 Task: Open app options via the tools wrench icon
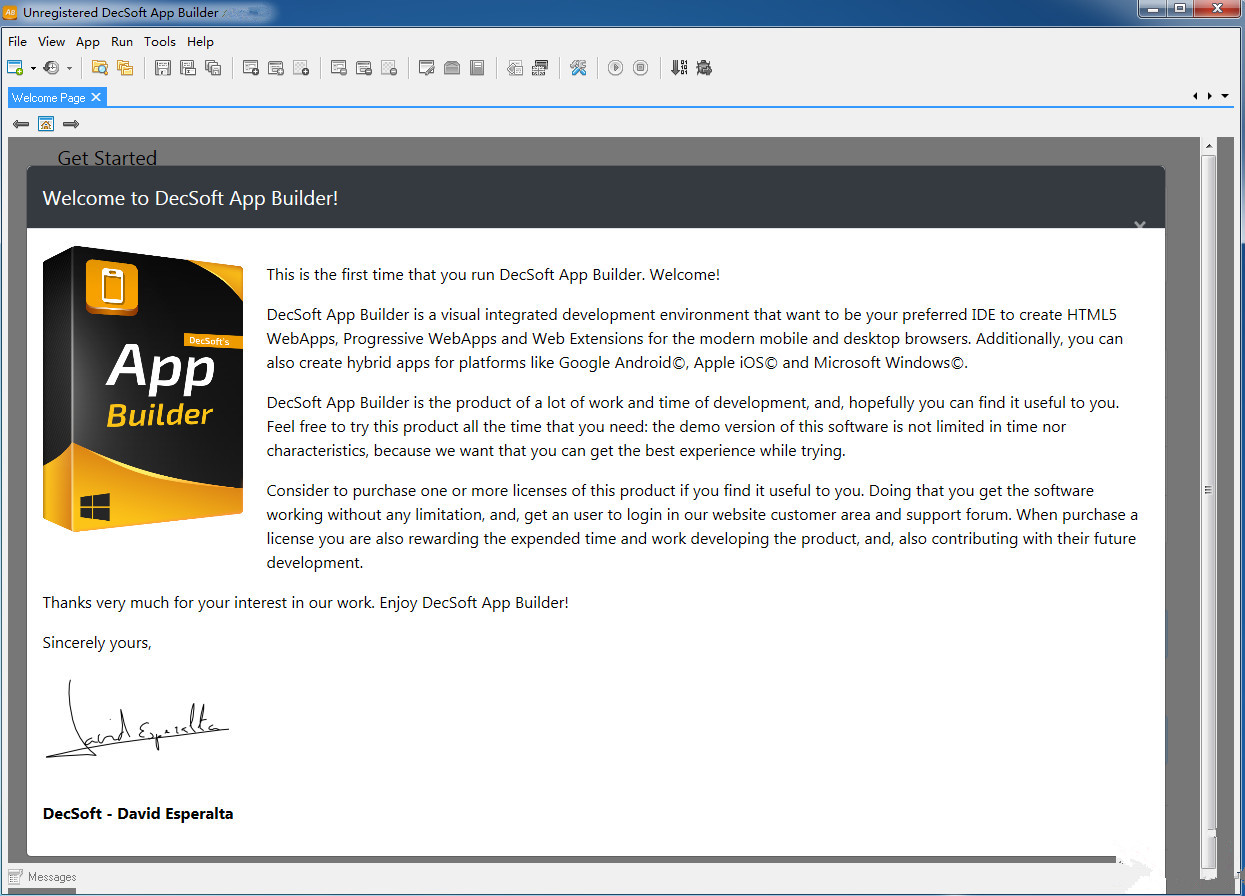(x=579, y=67)
